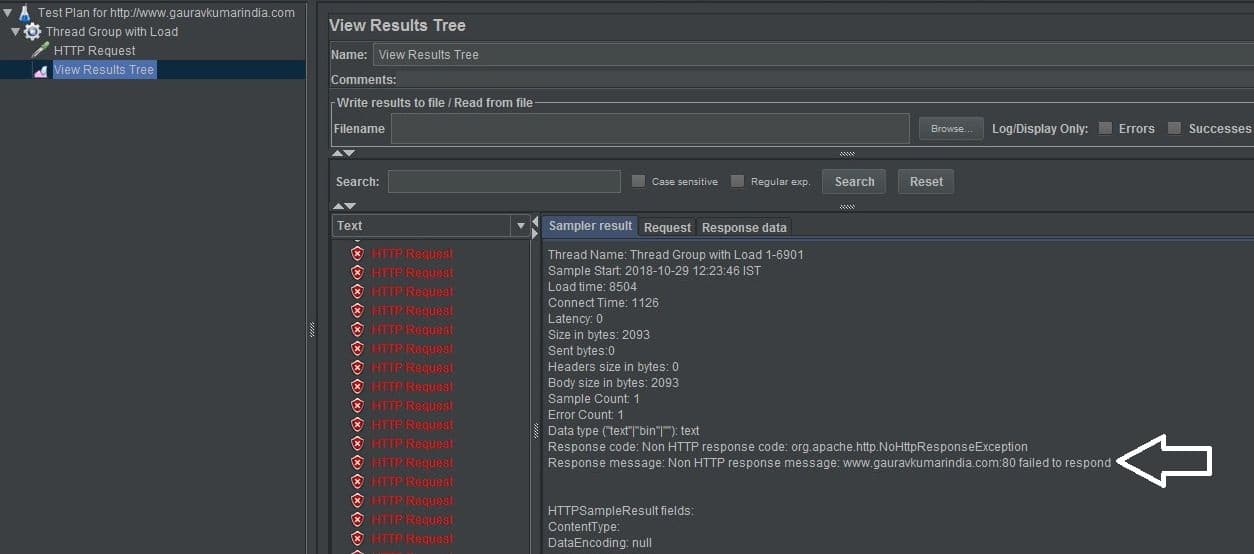1254x554 pixels.
Task: Toggle the Successes checkbox
Action: pyautogui.click(x=1175, y=128)
